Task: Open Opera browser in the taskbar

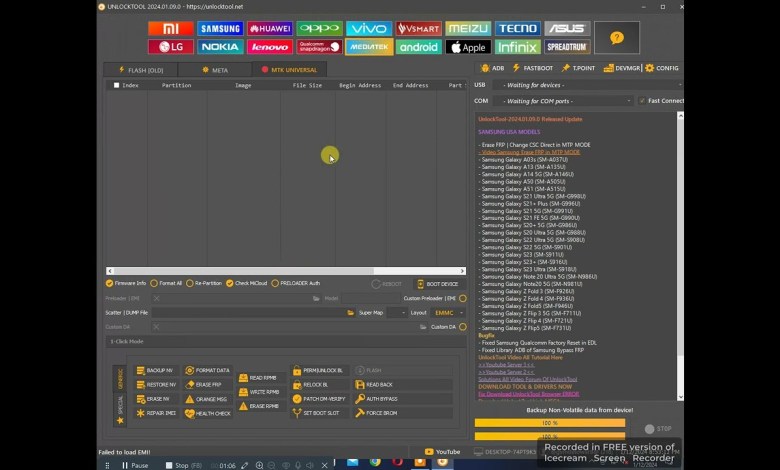Action: (397, 462)
